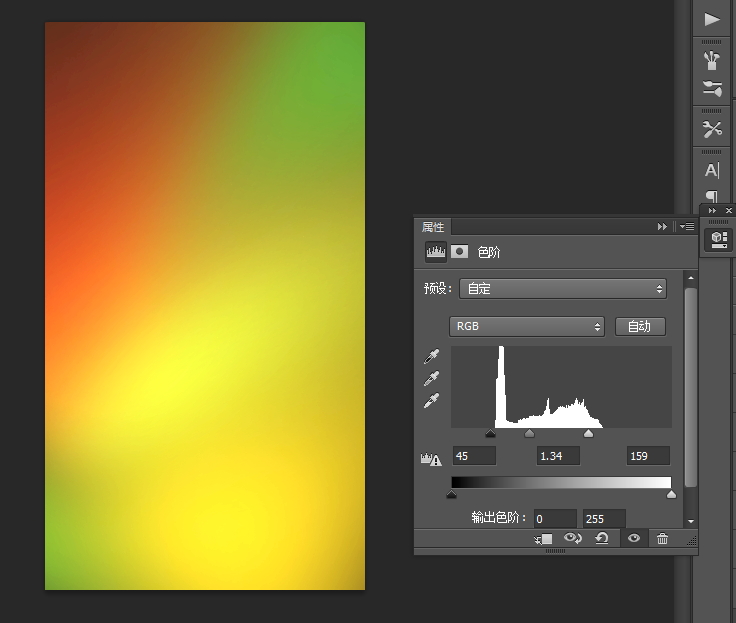
Task: Collapse Properties panel with double arrows
Action: [x=662, y=227]
